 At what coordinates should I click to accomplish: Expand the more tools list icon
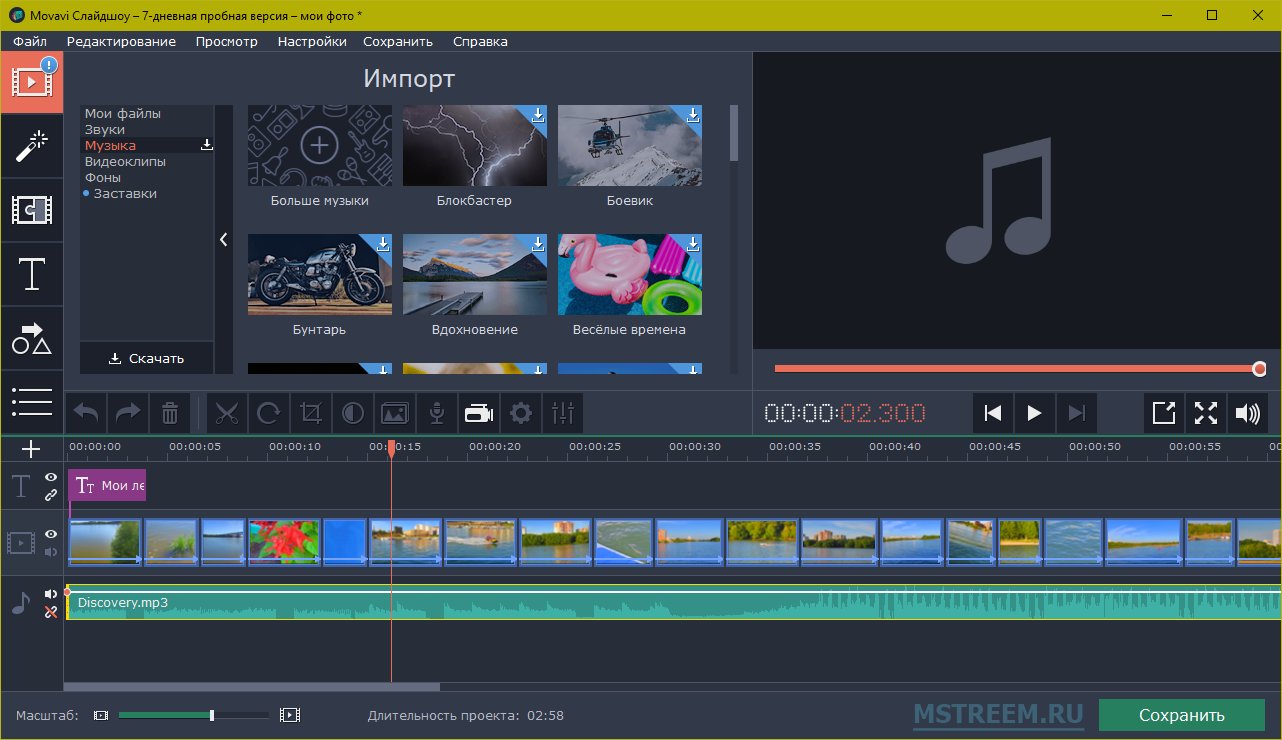[x=32, y=401]
